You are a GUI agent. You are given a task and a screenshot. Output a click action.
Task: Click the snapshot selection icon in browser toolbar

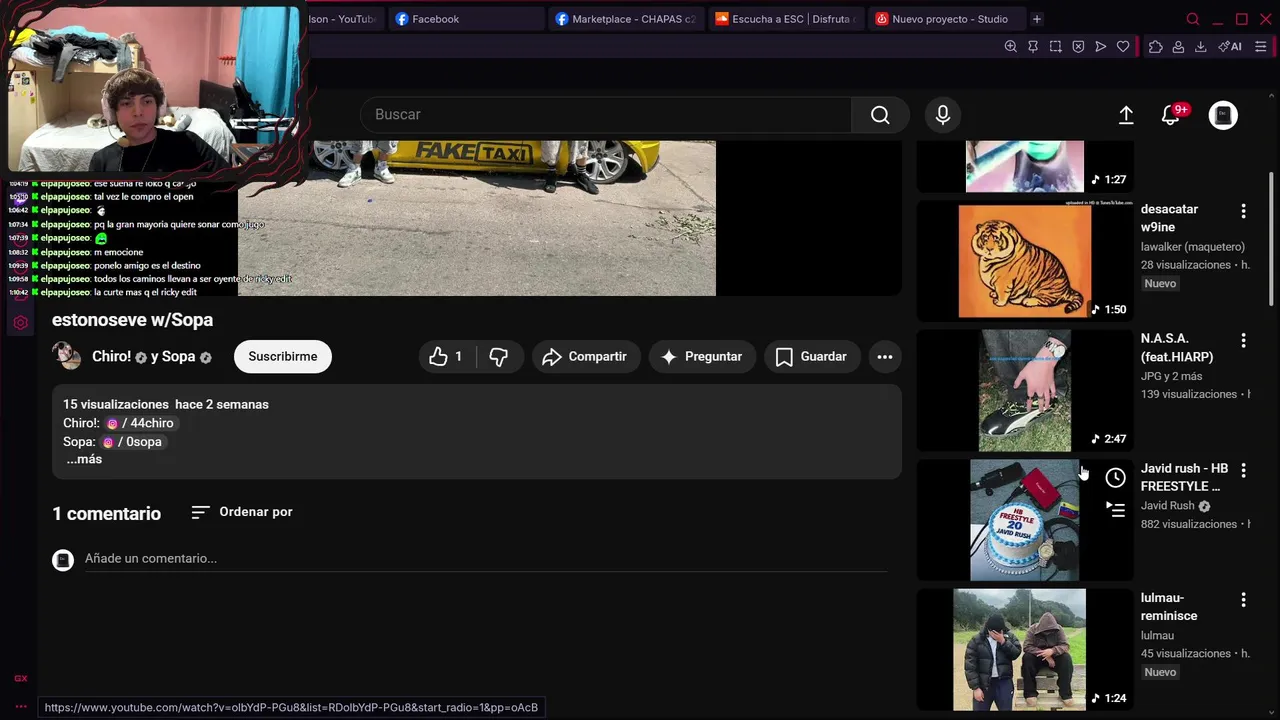click(1055, 47)
